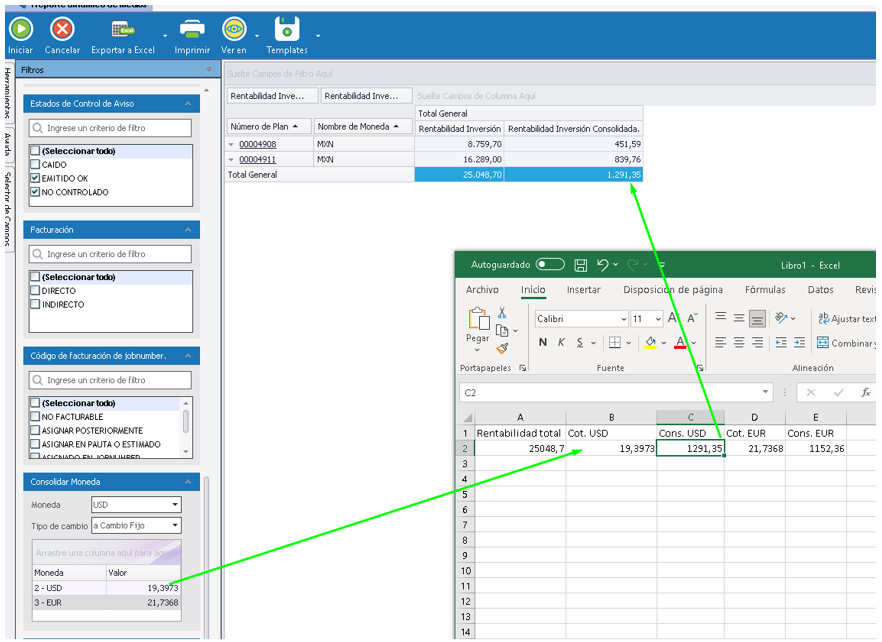882x642 pixels.
Task: Open plan number 00004908 link
Action: (x=257, y=144)
